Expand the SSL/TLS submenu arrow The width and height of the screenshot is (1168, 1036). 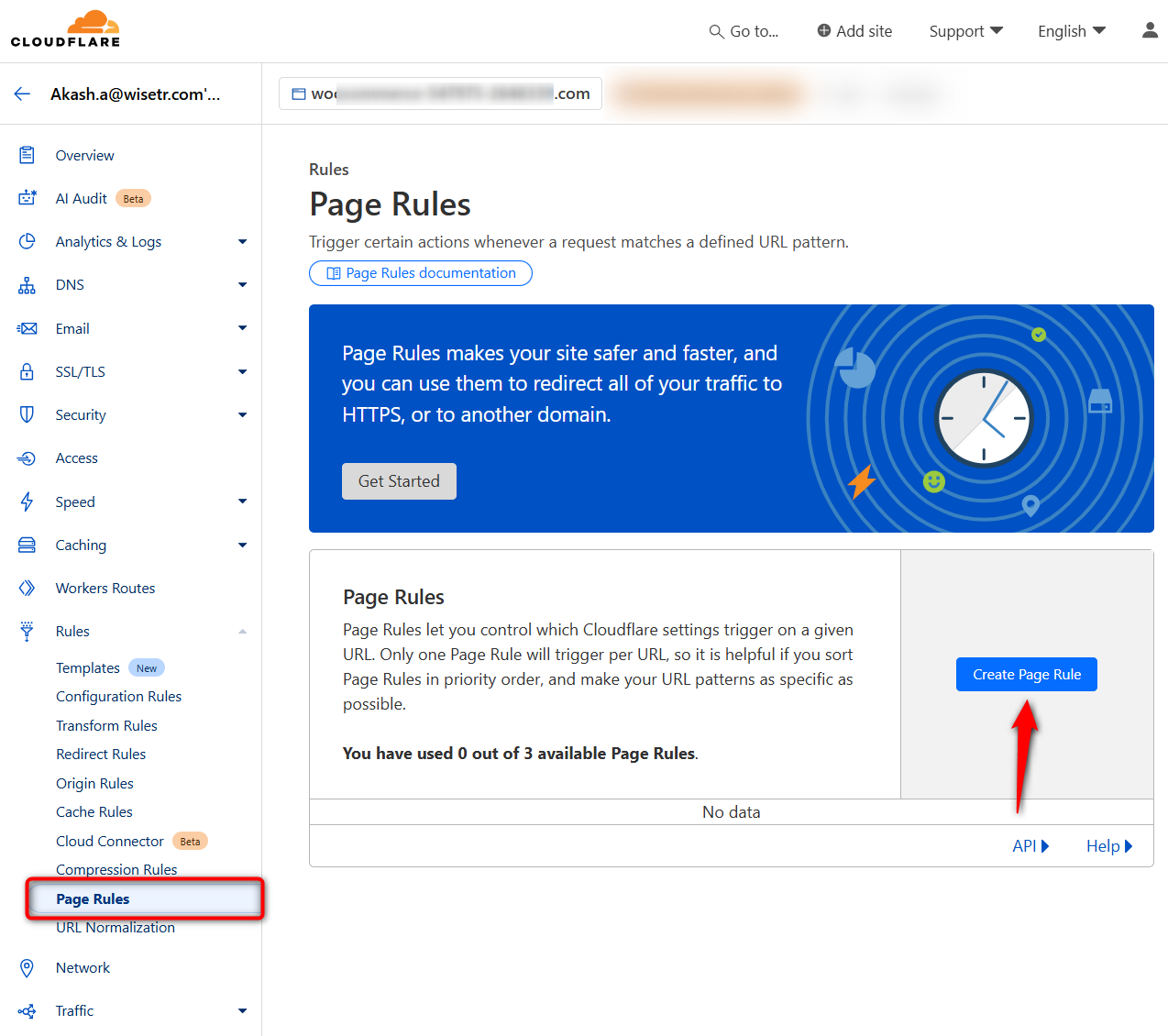242,371
